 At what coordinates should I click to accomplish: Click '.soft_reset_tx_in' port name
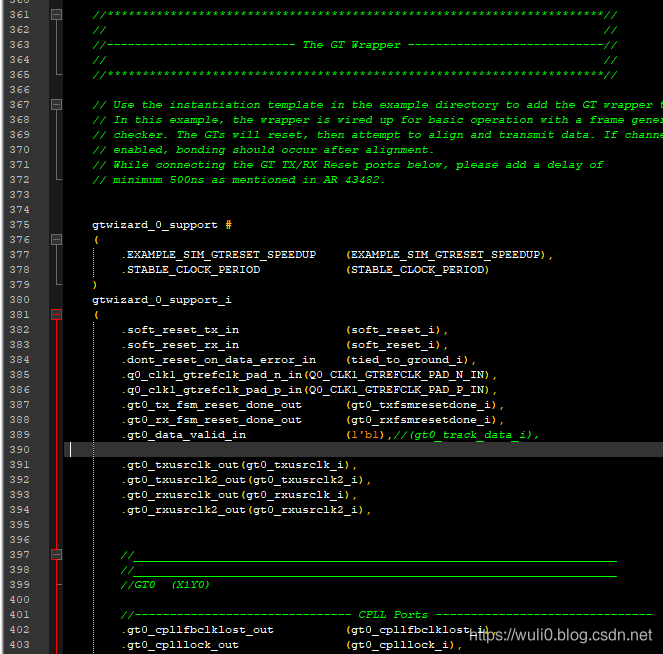click(x=181, y=330)
